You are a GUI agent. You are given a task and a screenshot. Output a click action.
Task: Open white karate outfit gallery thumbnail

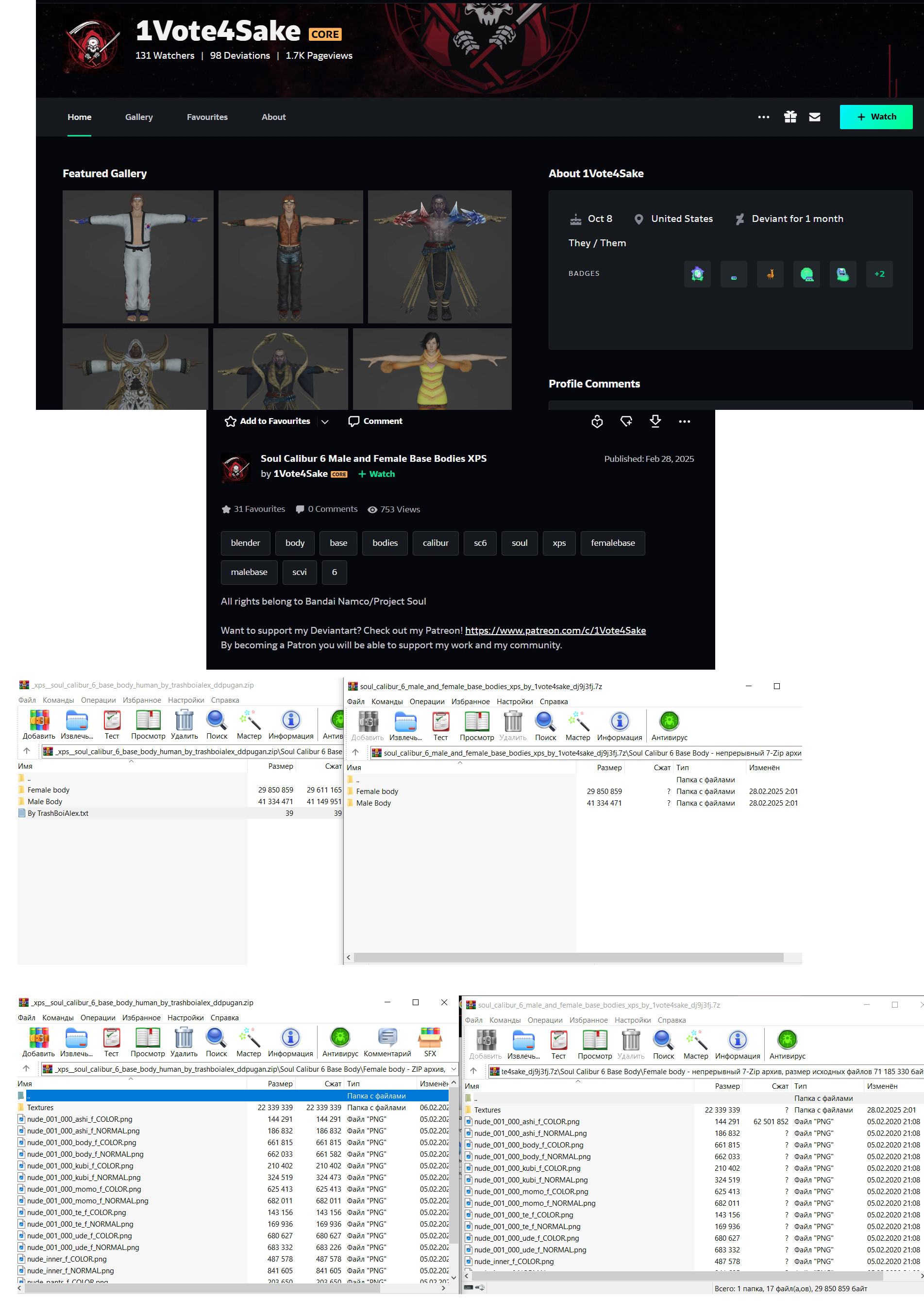coord(138,257)
